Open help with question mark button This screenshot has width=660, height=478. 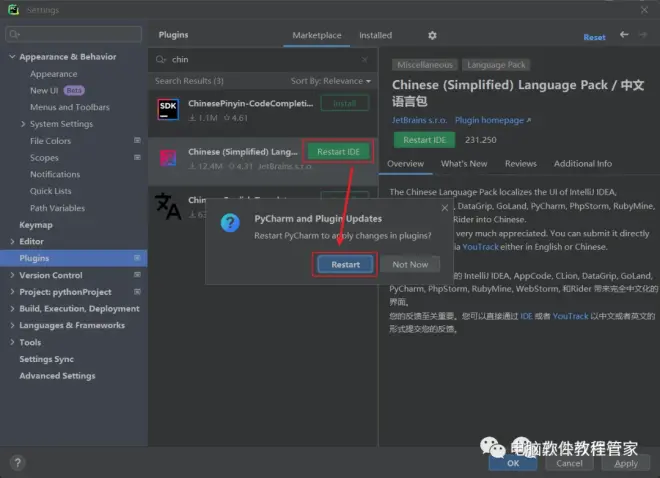[x=17, y=463]
